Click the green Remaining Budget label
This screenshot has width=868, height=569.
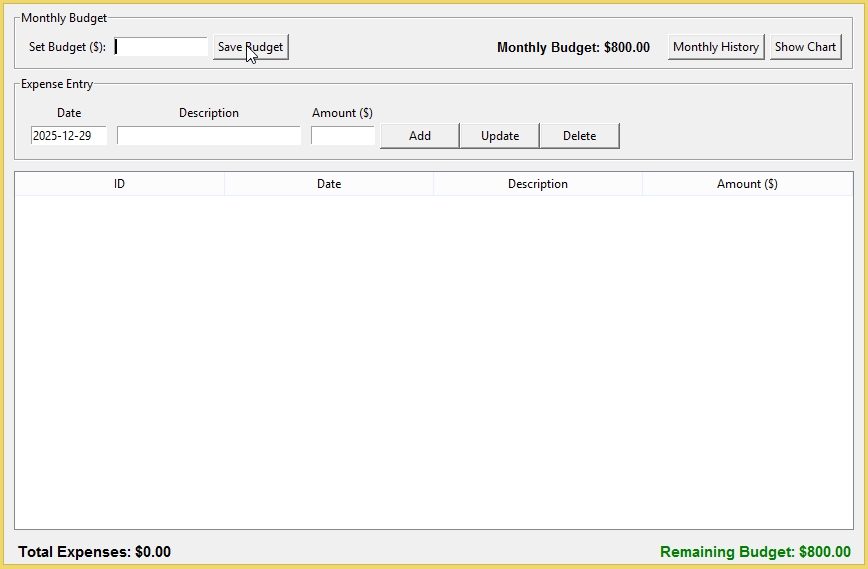coord(755,552)
